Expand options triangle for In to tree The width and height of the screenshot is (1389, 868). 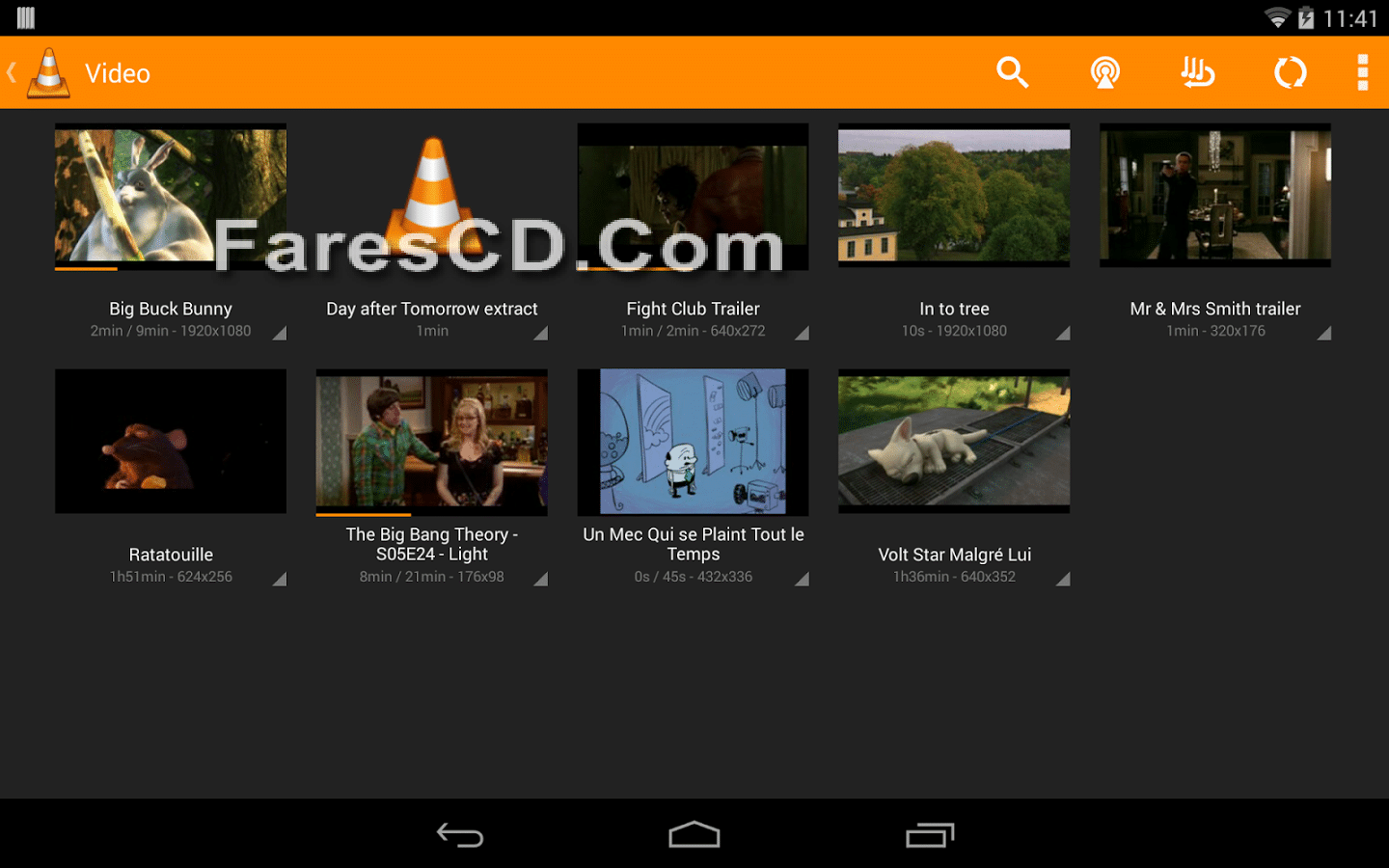1062,333
